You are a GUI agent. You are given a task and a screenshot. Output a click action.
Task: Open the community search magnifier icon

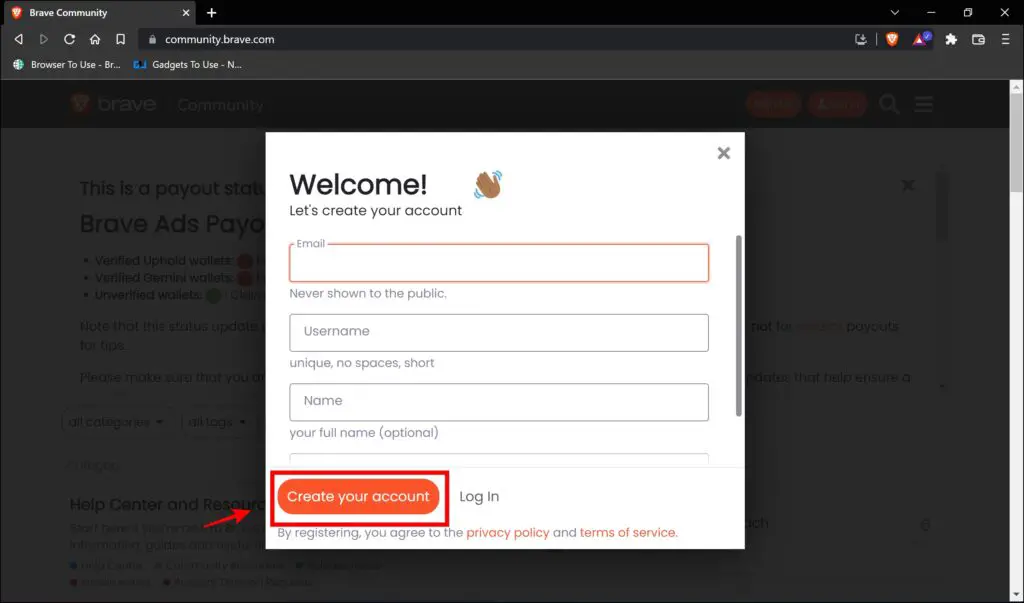click(x=889, y=104)
